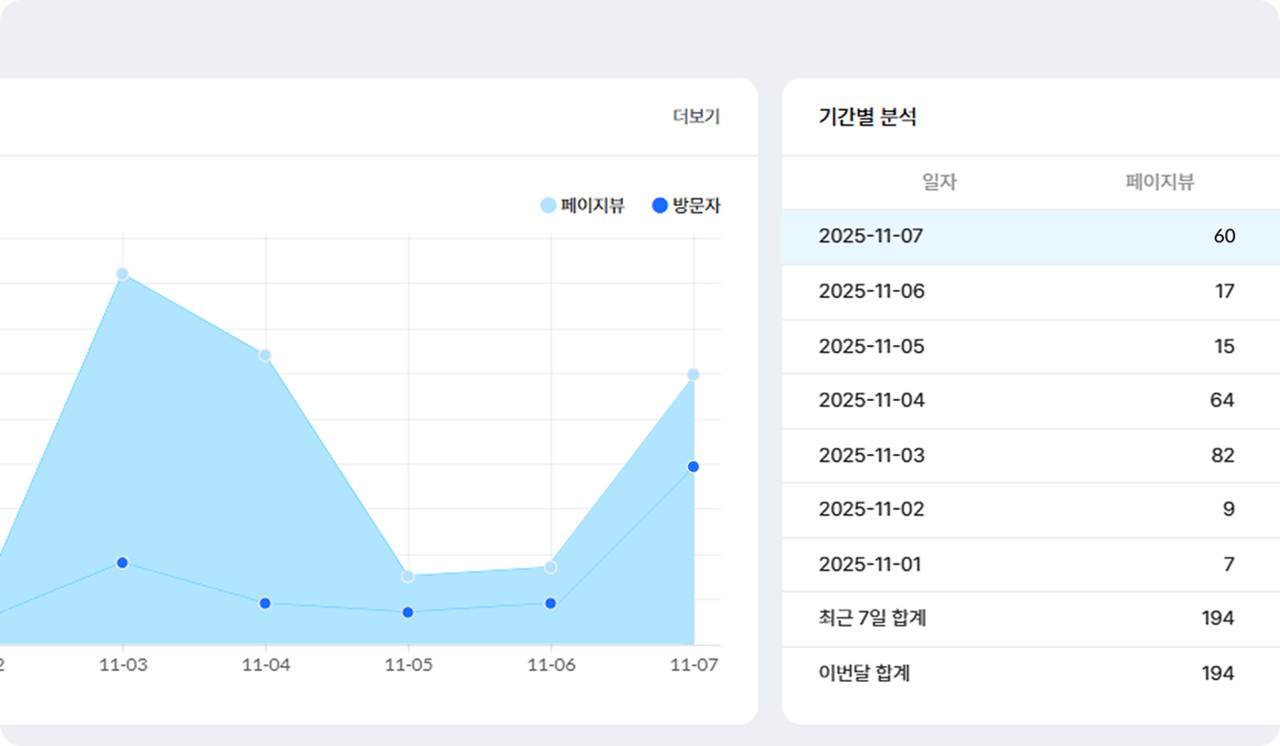This screenshot has width=1280, height=746.
Task: Select the 11-06 page view data point
Action: tap(550, 567)
